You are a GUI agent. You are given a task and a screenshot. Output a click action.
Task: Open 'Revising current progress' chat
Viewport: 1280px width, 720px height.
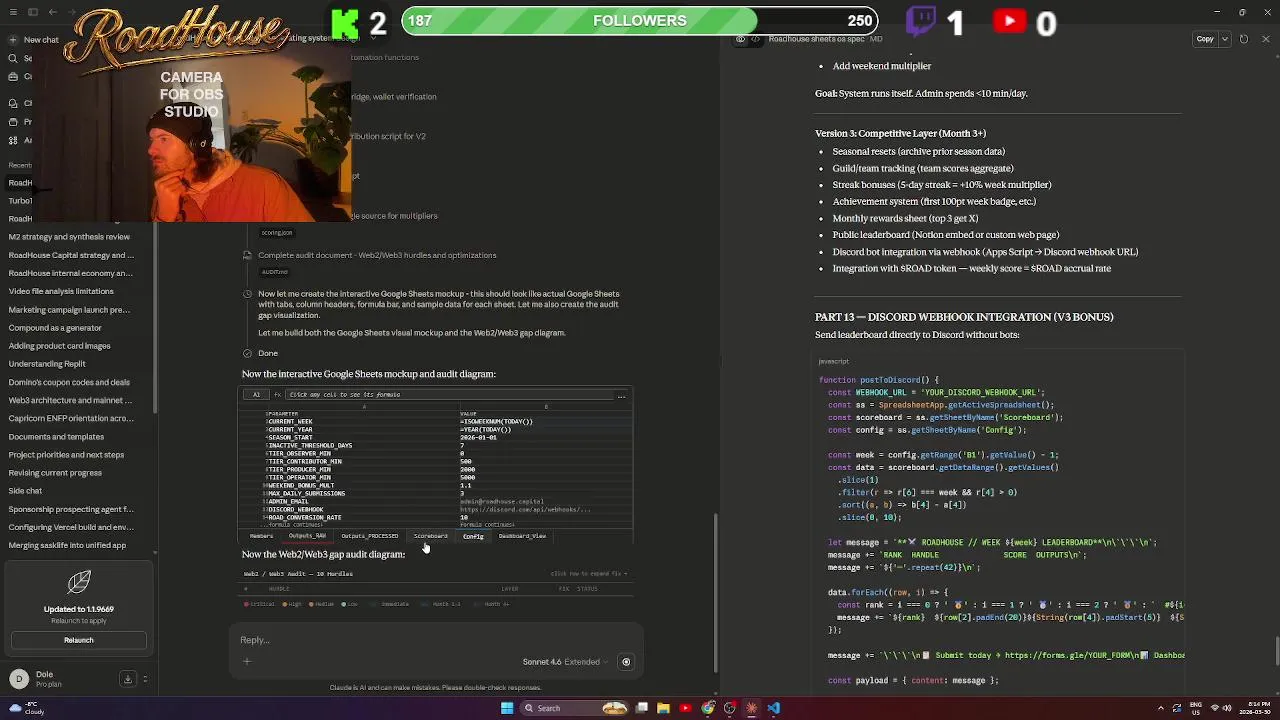55,473
